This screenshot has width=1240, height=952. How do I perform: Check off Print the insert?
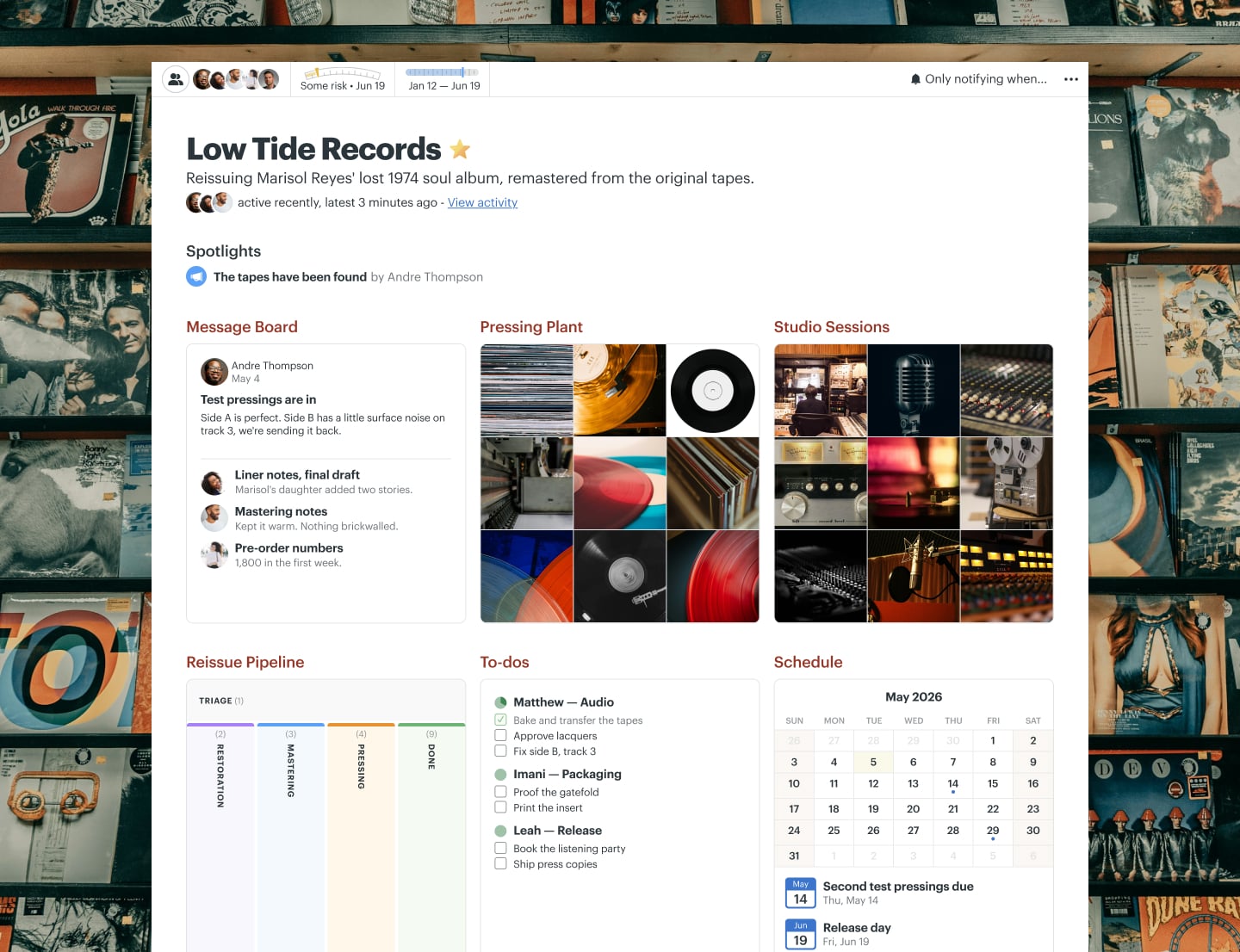pyautogui.click(x=500, y=807)
